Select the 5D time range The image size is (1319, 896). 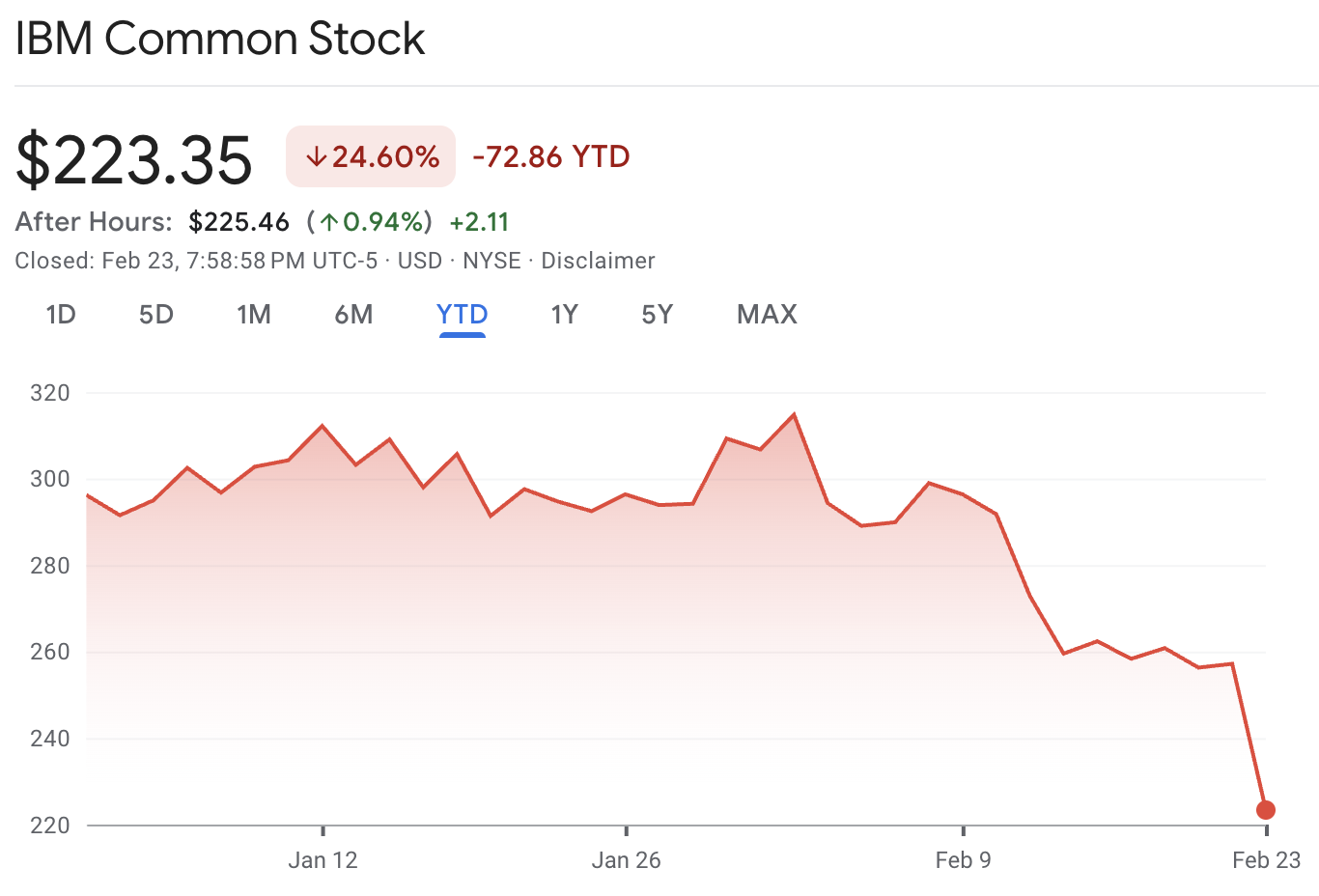tap(154, 314)
